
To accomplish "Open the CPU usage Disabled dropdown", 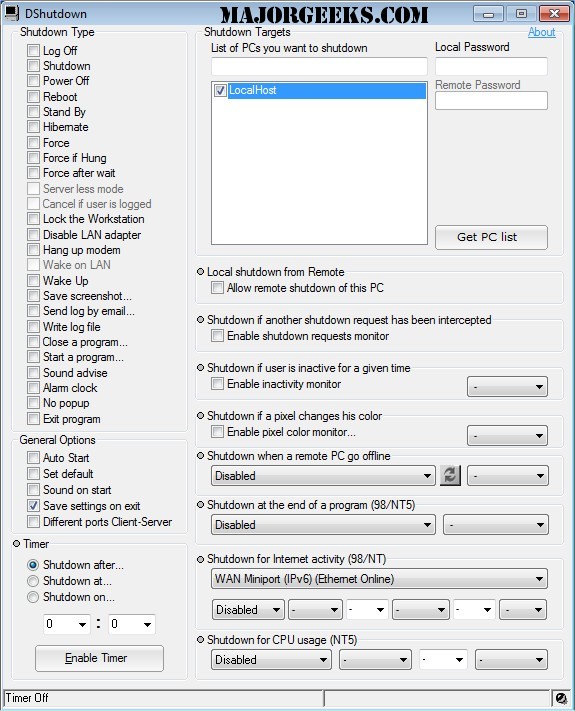I will click(271, 660).
